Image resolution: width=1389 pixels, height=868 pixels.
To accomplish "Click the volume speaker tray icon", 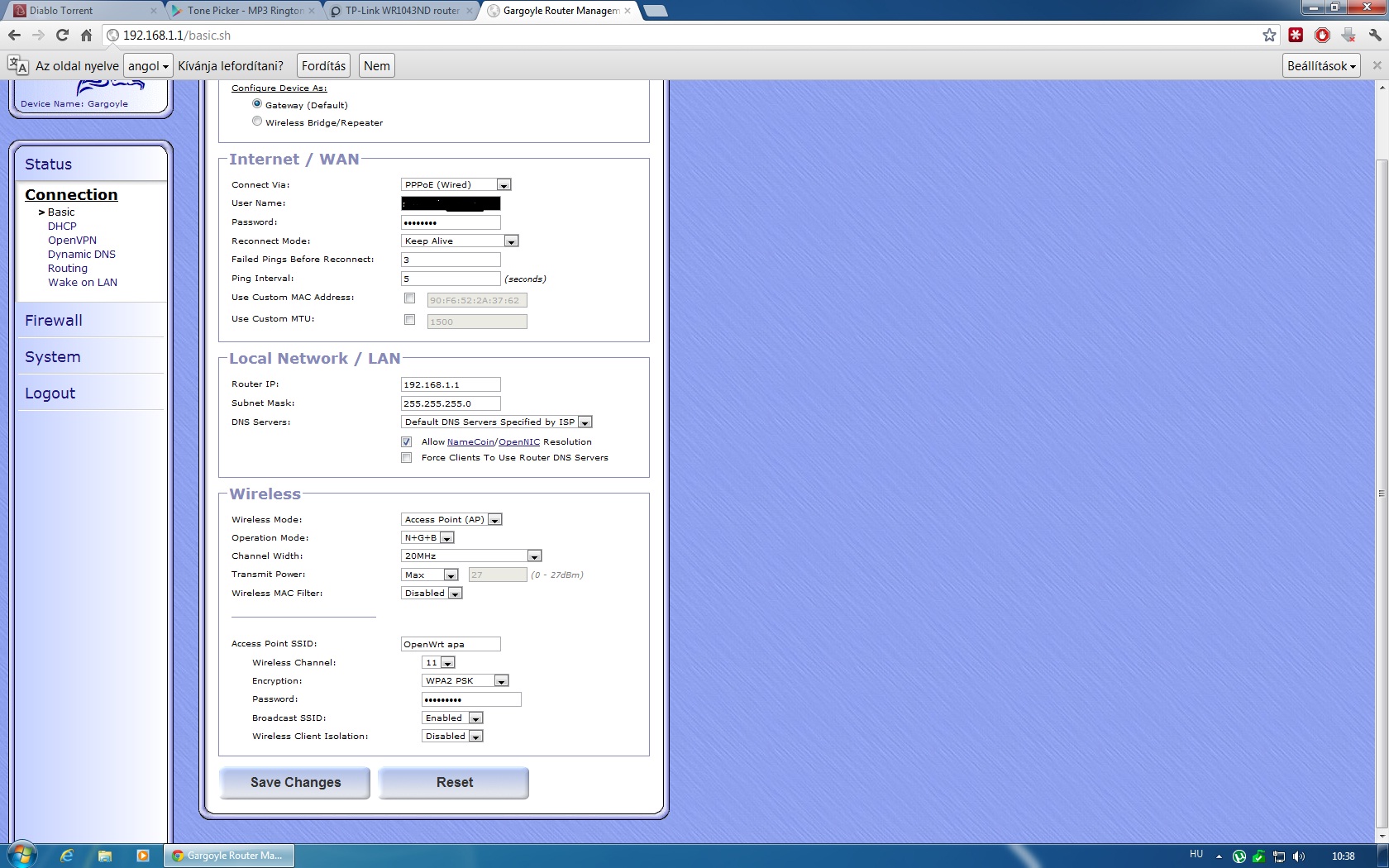I will click(x=1299, y=856).
